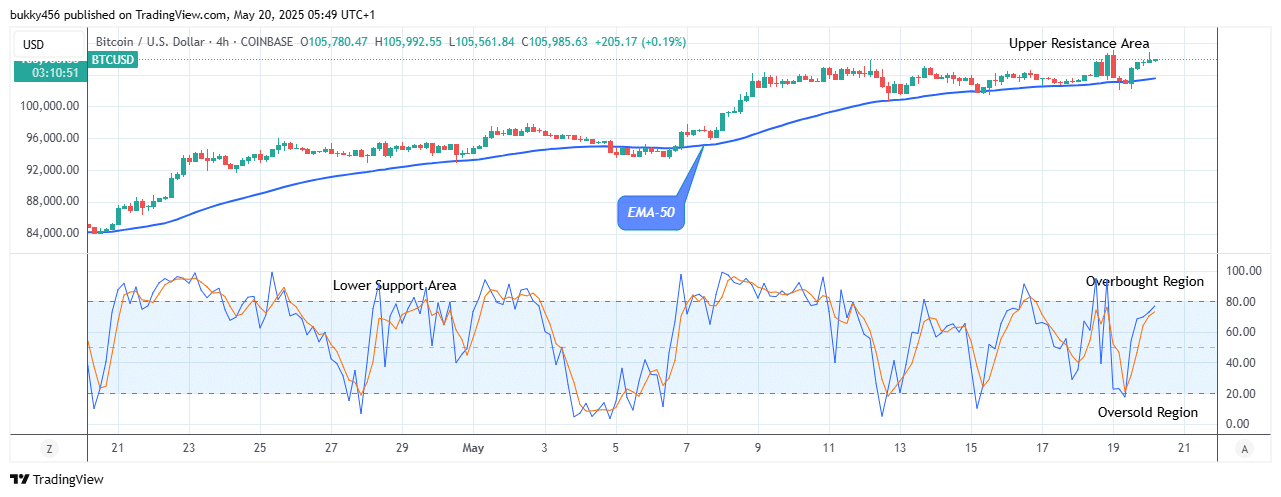Select the Oversold Region annotation

pyautogui.click(x=1147, y=412)
